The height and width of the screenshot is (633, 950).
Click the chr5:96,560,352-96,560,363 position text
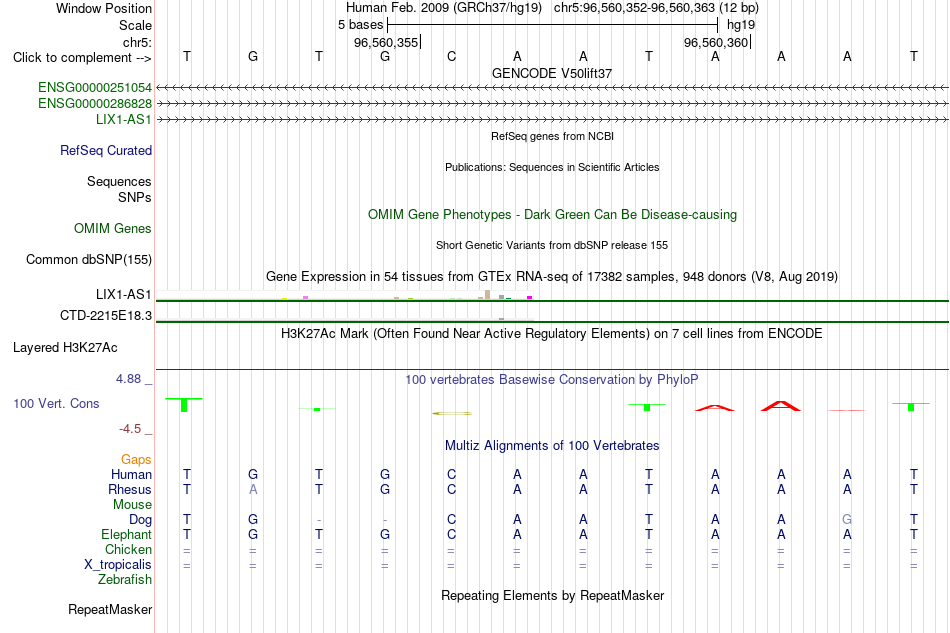pyautogui.click(x=656, y=8)
